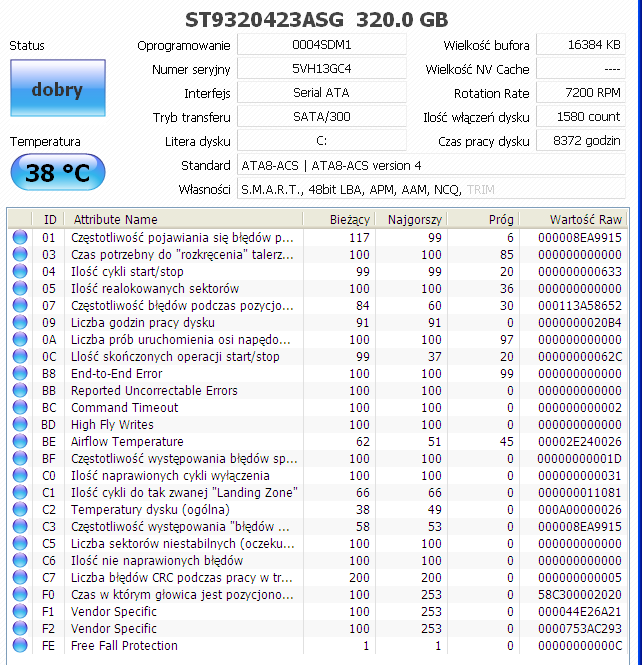Image resolution: width=642 pixels, height=665 pixels.
Task: Select 'Ilość realokowanych sektorów' attribute name
Action: (155, 288)
